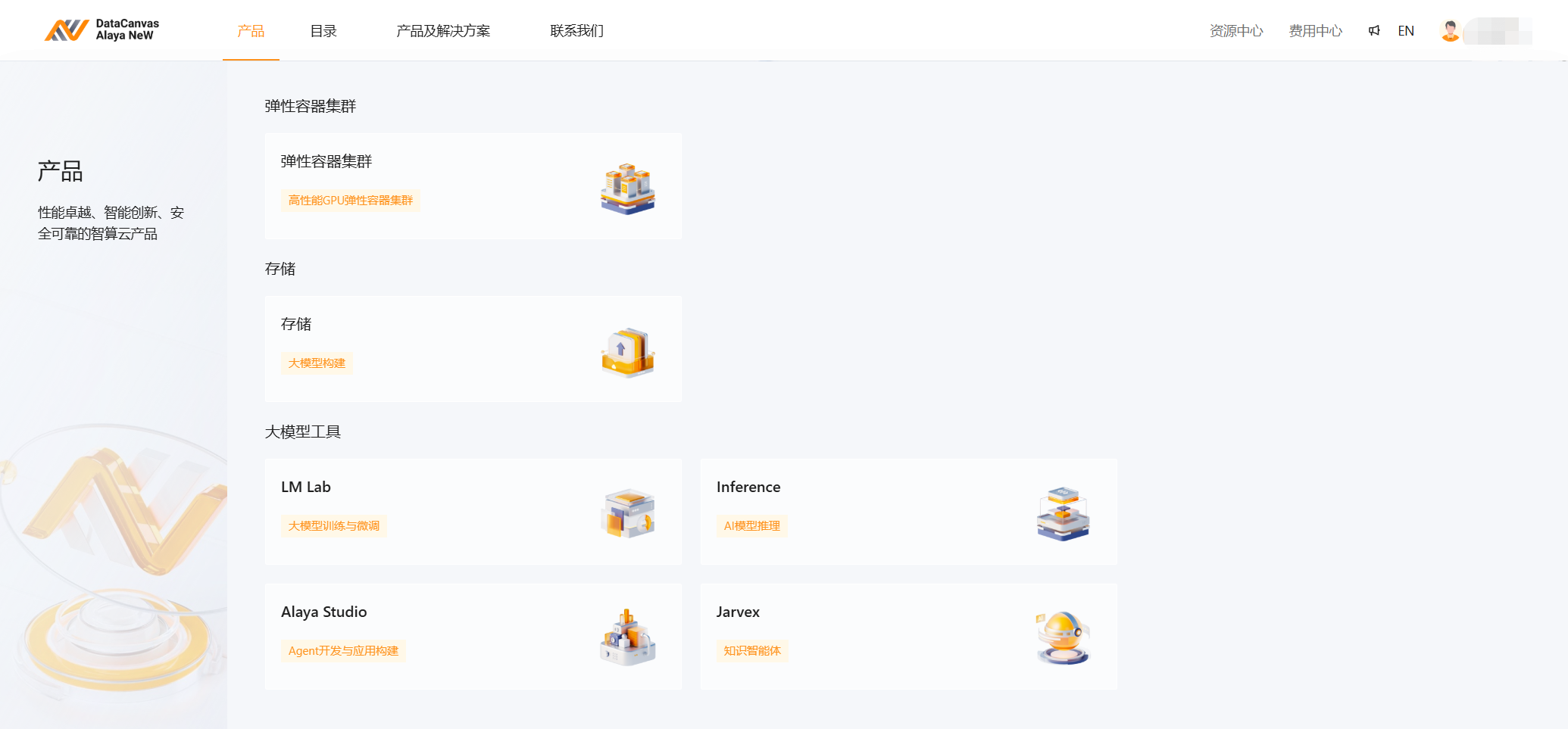Open the 目录 menu item

[323, 31]
